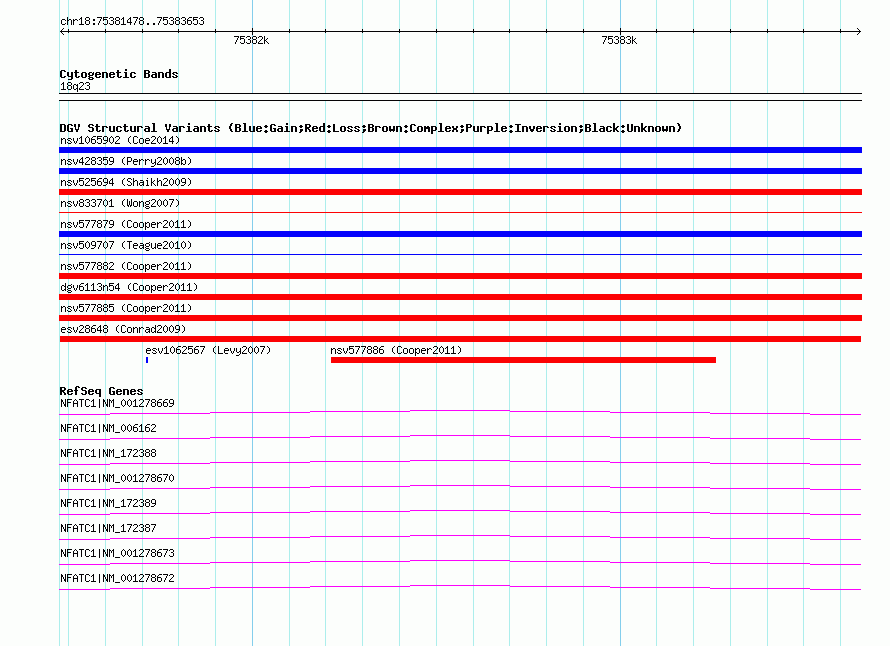Click the blue bar of nsv1065902

pos(460,150)
